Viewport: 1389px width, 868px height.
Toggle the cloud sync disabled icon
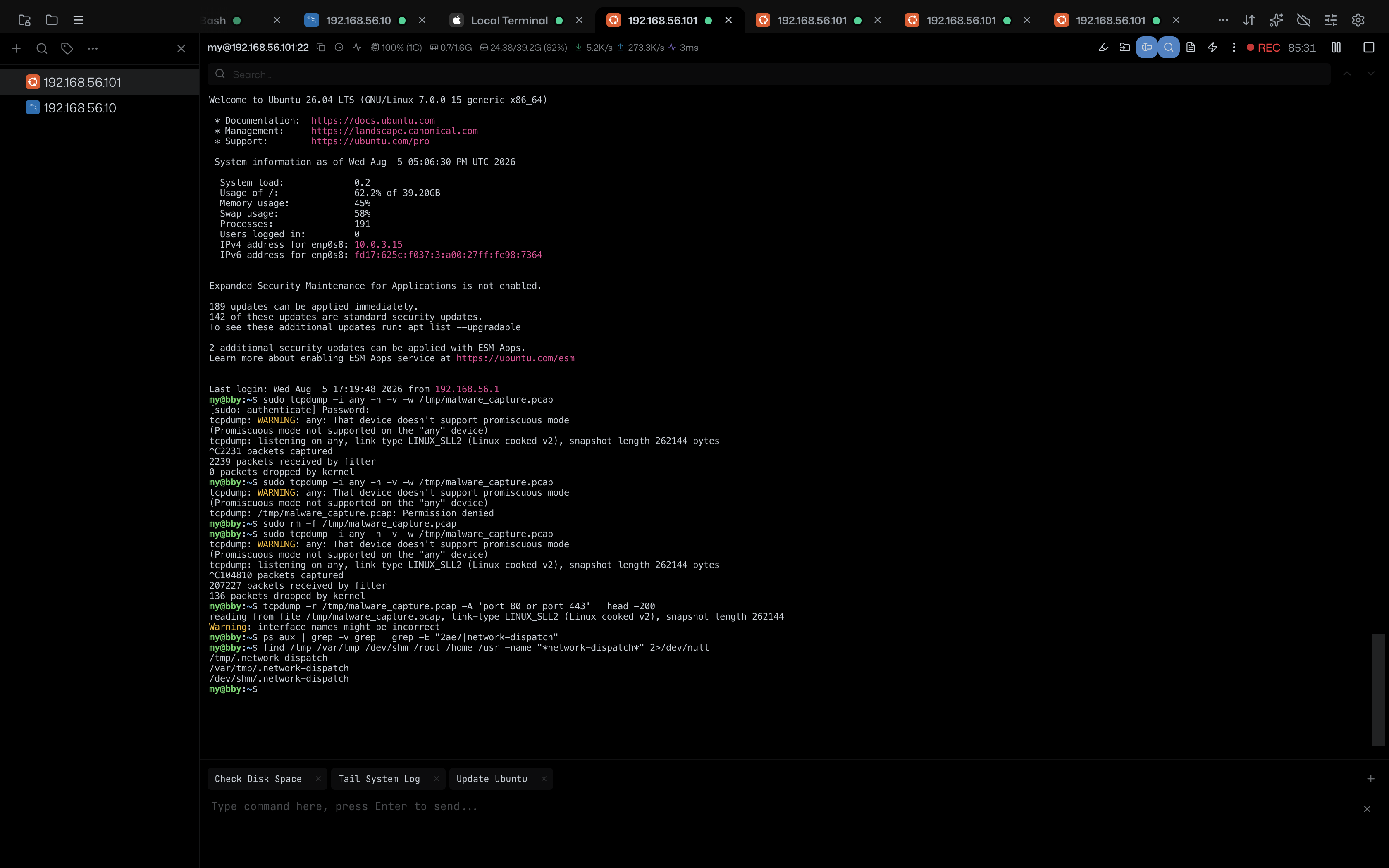pos(1303,20)
